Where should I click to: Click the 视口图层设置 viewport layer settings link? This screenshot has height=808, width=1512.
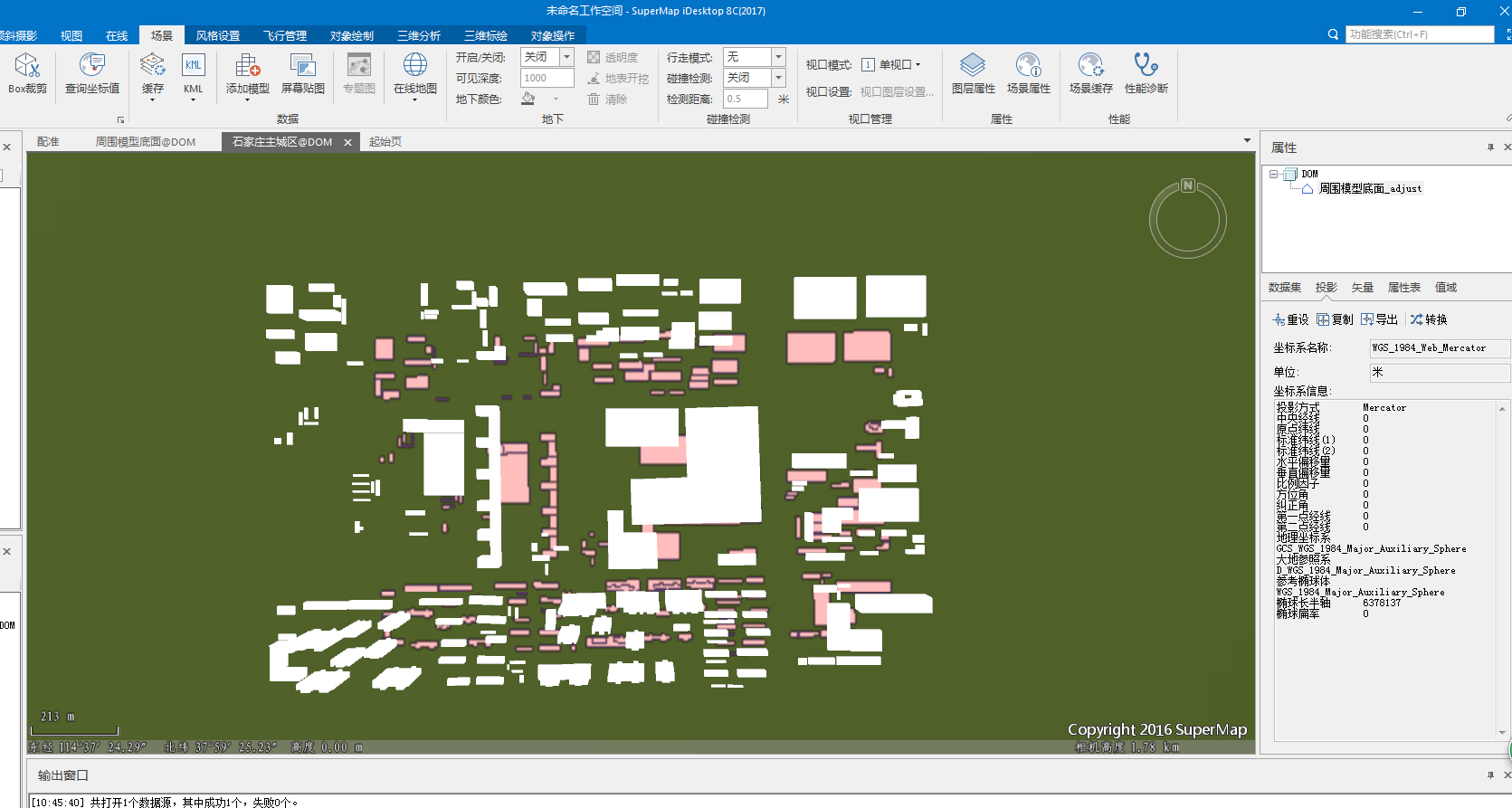pos(897,92)
